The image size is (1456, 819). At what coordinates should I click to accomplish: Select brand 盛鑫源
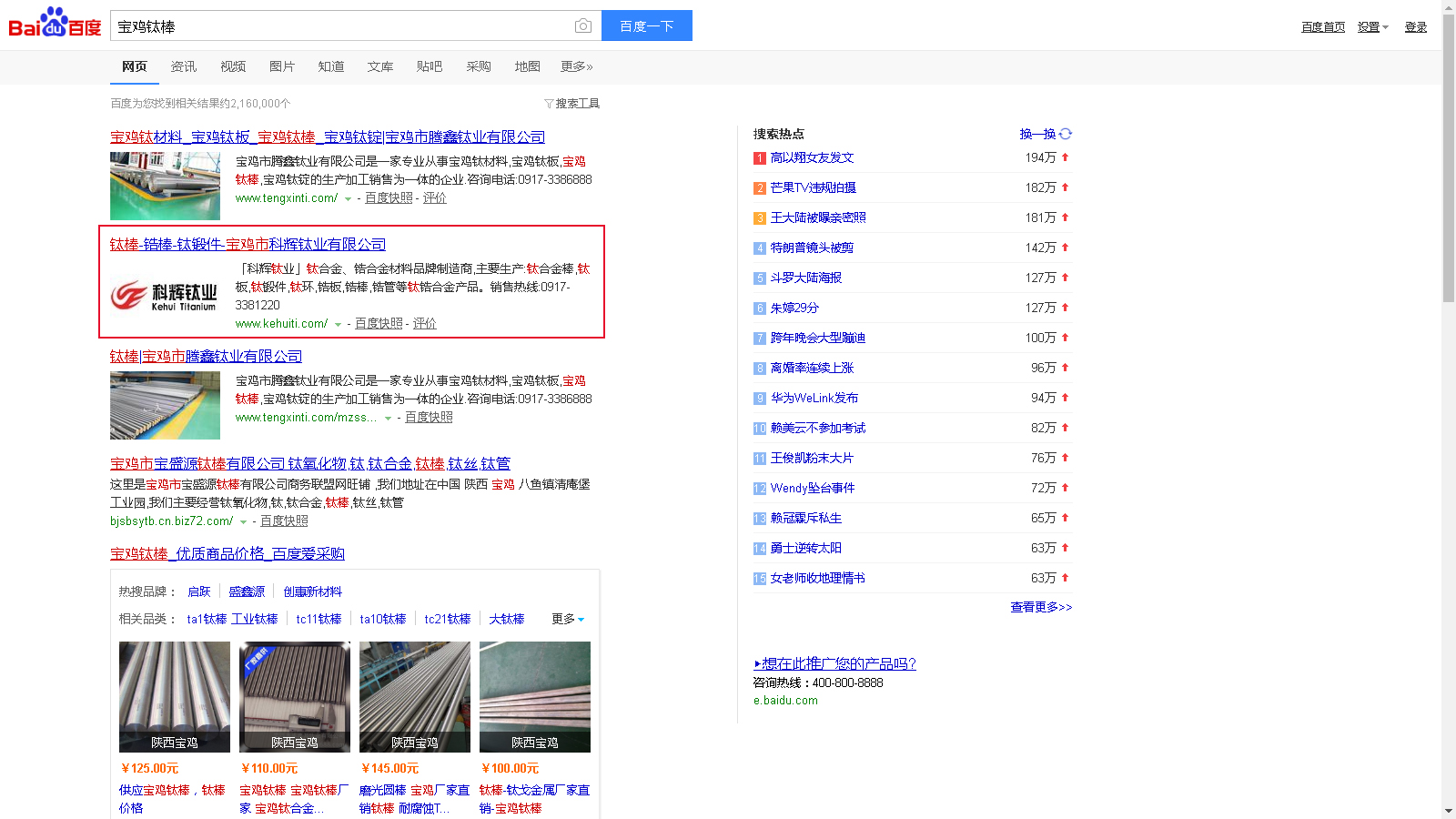[247, 591]
